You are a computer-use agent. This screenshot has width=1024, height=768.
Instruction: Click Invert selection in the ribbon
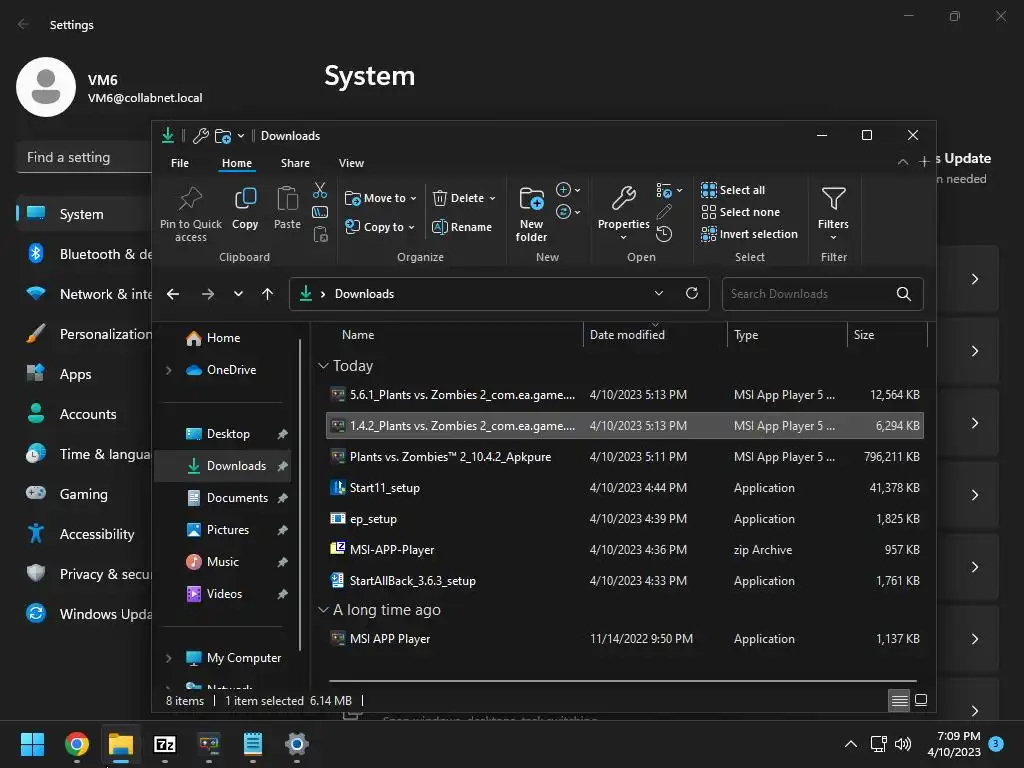750,234
